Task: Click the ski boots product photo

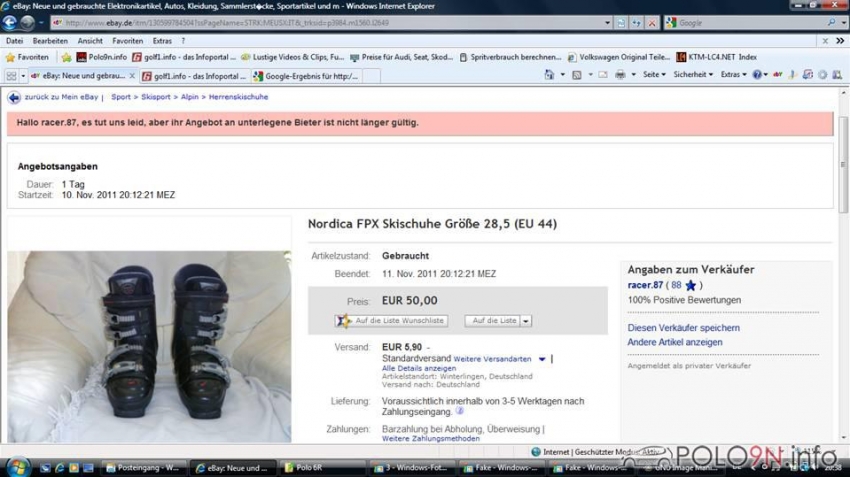Action: (149, 346)
